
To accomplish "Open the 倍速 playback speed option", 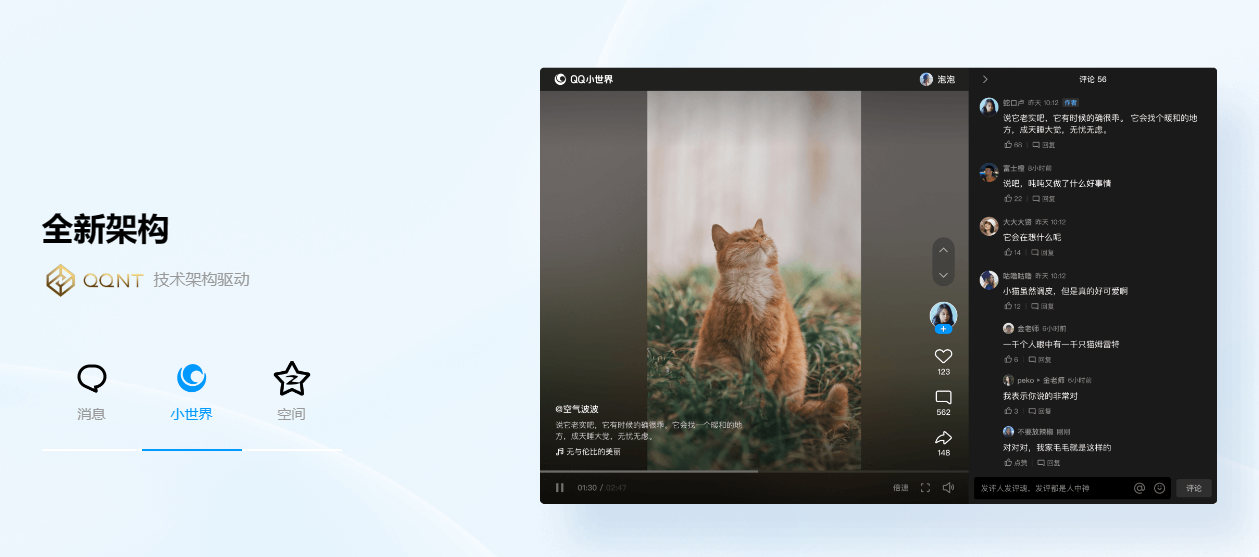I will 901,488.
